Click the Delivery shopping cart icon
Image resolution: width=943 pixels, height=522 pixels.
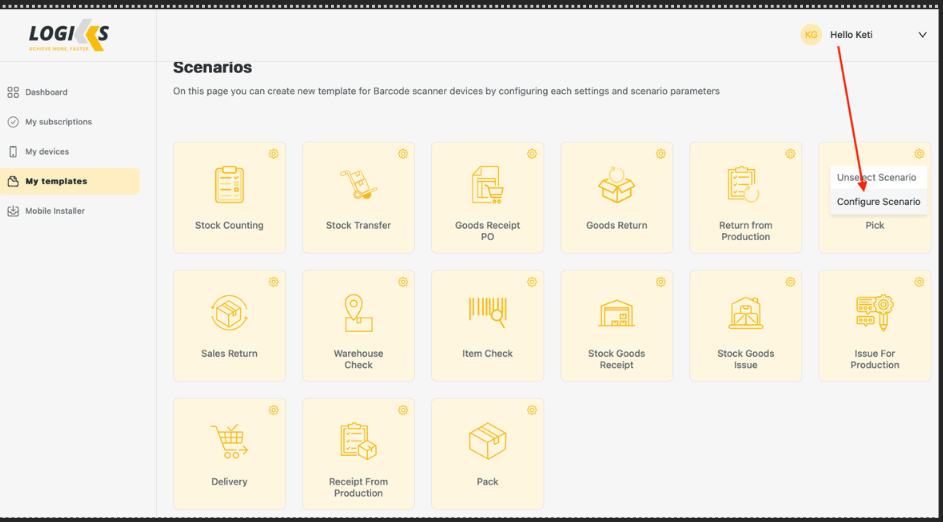[x=229, y=441]
